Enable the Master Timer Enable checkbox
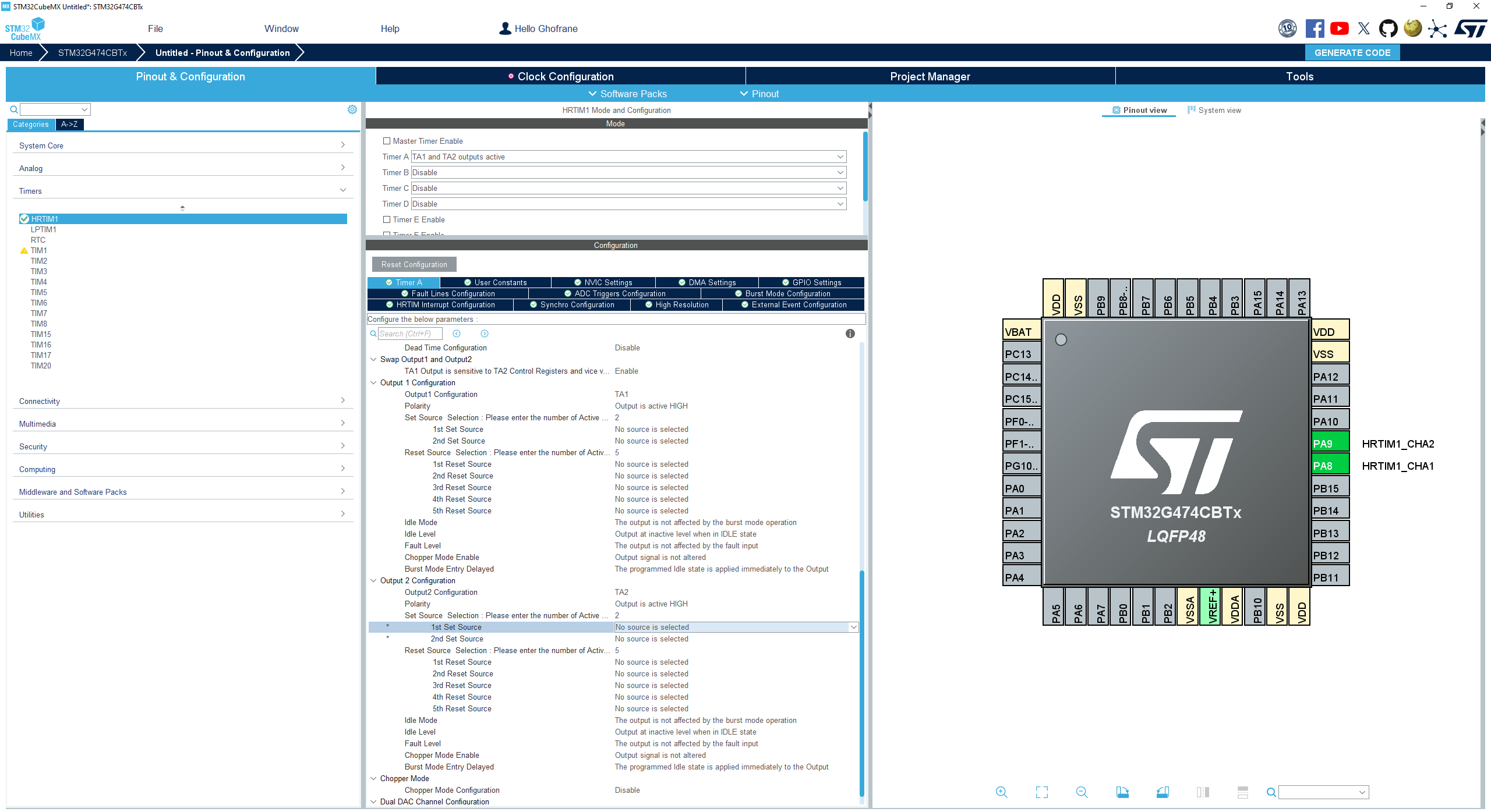1491x812 pixels. point(386,141)
